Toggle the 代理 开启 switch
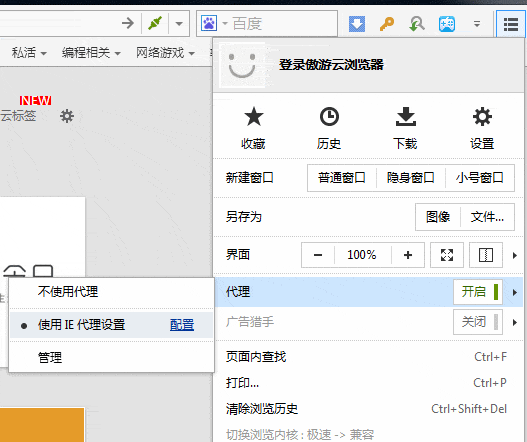The height and width of the screenshot is (442, 527). [478, 292]
